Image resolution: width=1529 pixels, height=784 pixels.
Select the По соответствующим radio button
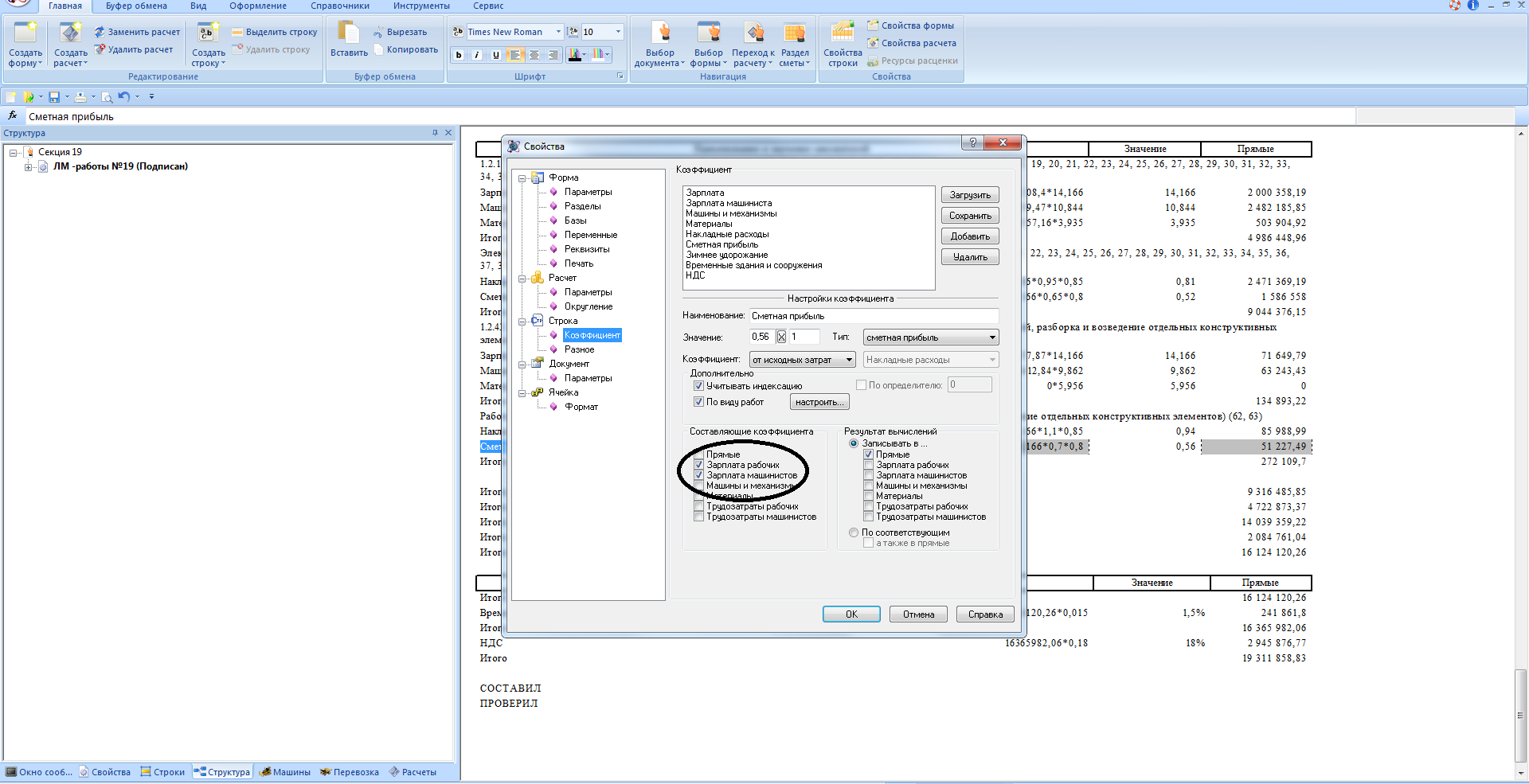point(854,532)
